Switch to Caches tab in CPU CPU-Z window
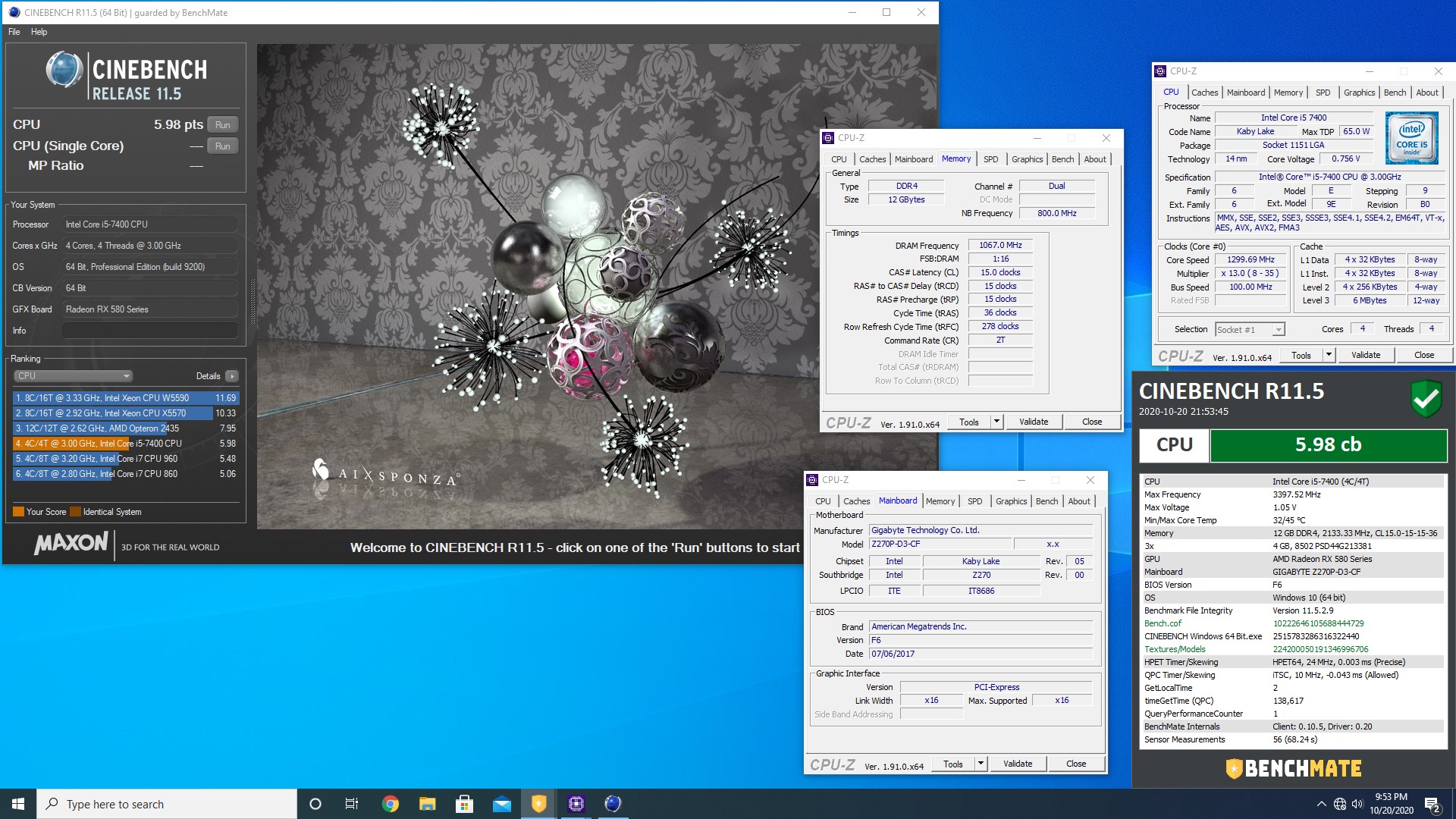Screen dimensions: 1456x819 click(1204, 93)
